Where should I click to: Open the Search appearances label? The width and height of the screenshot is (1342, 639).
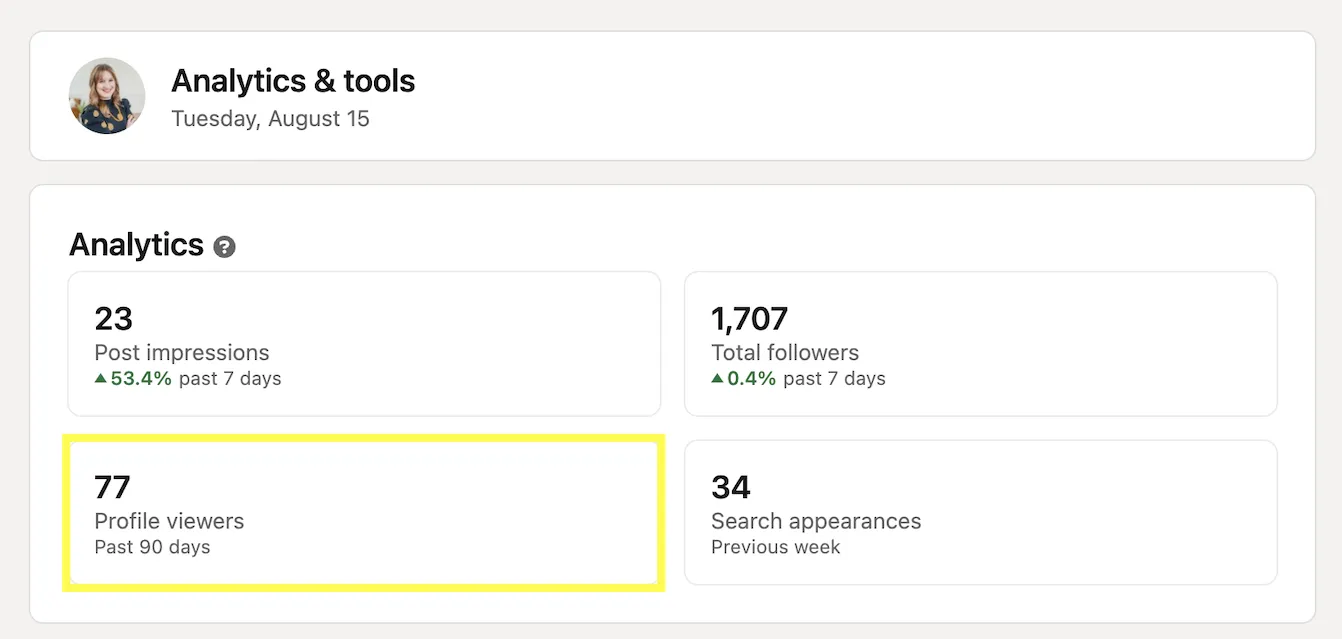(816, 521)
